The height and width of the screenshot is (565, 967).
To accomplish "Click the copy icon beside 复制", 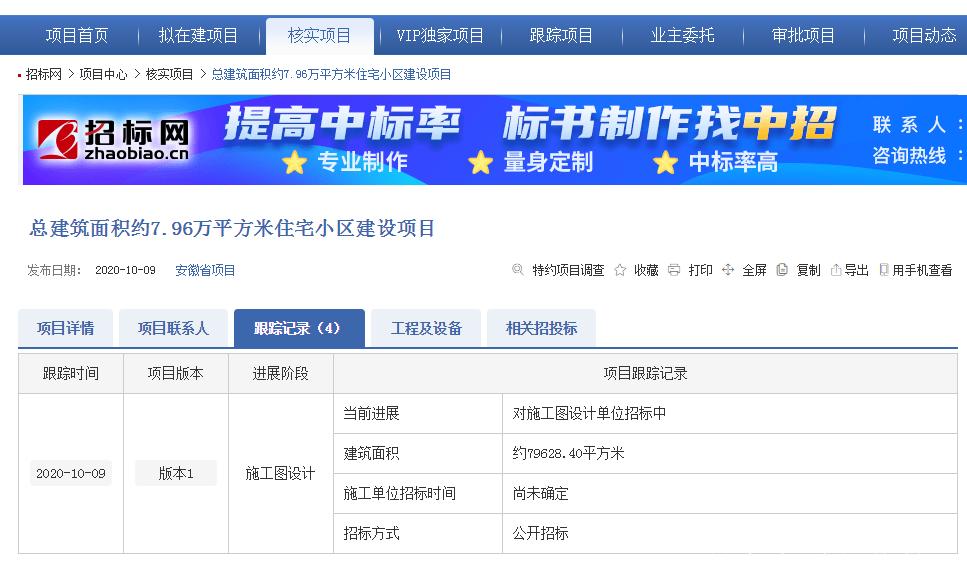I will 782,270.
